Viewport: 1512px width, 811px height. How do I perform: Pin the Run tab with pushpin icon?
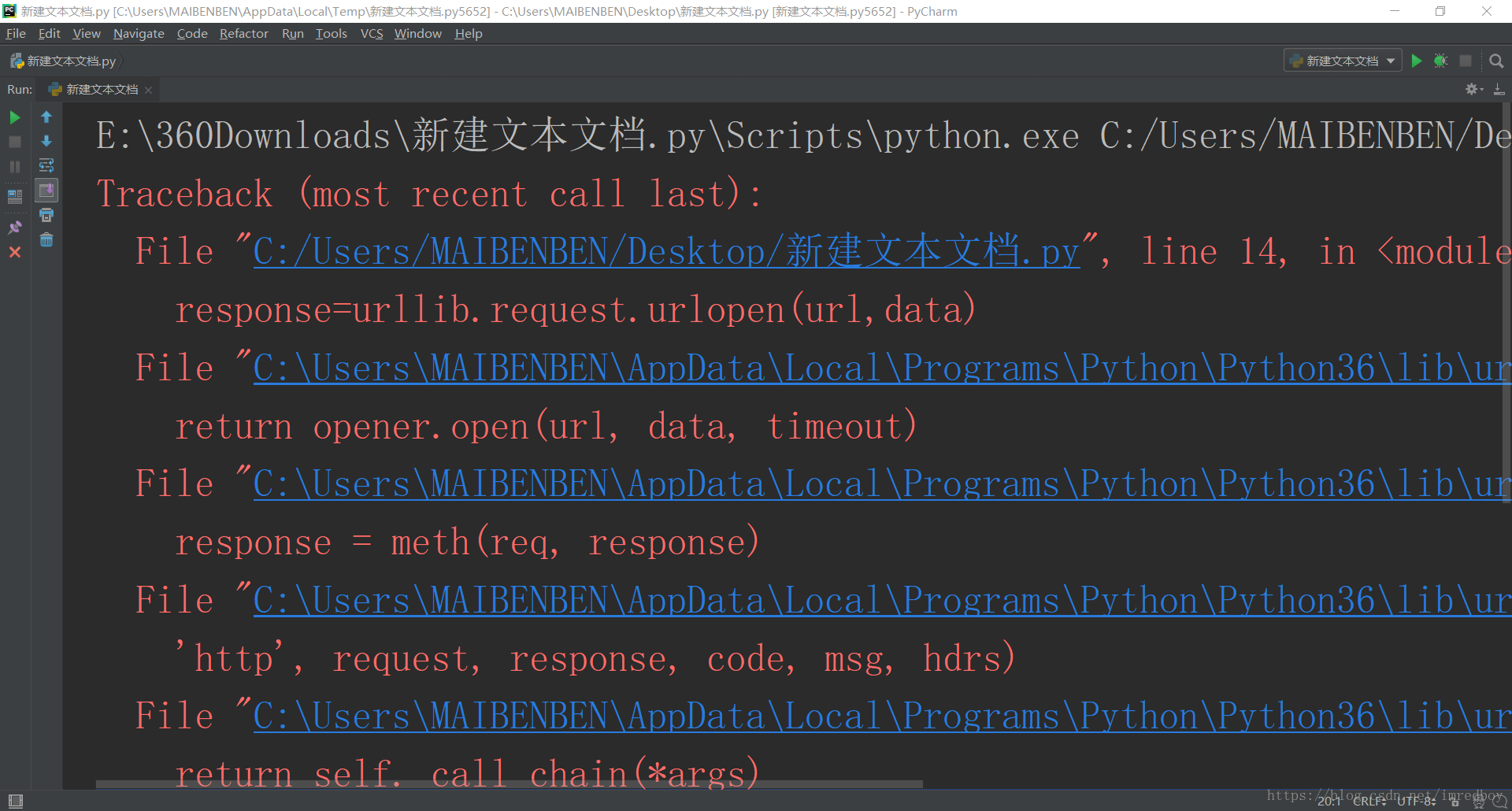15,227
